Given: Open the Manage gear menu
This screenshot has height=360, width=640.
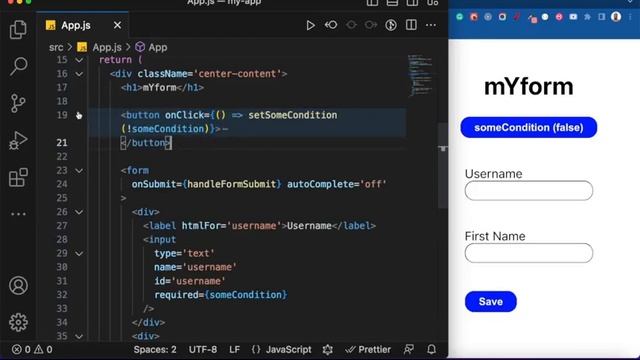Looking at the screenshot, I should [18, 322].
